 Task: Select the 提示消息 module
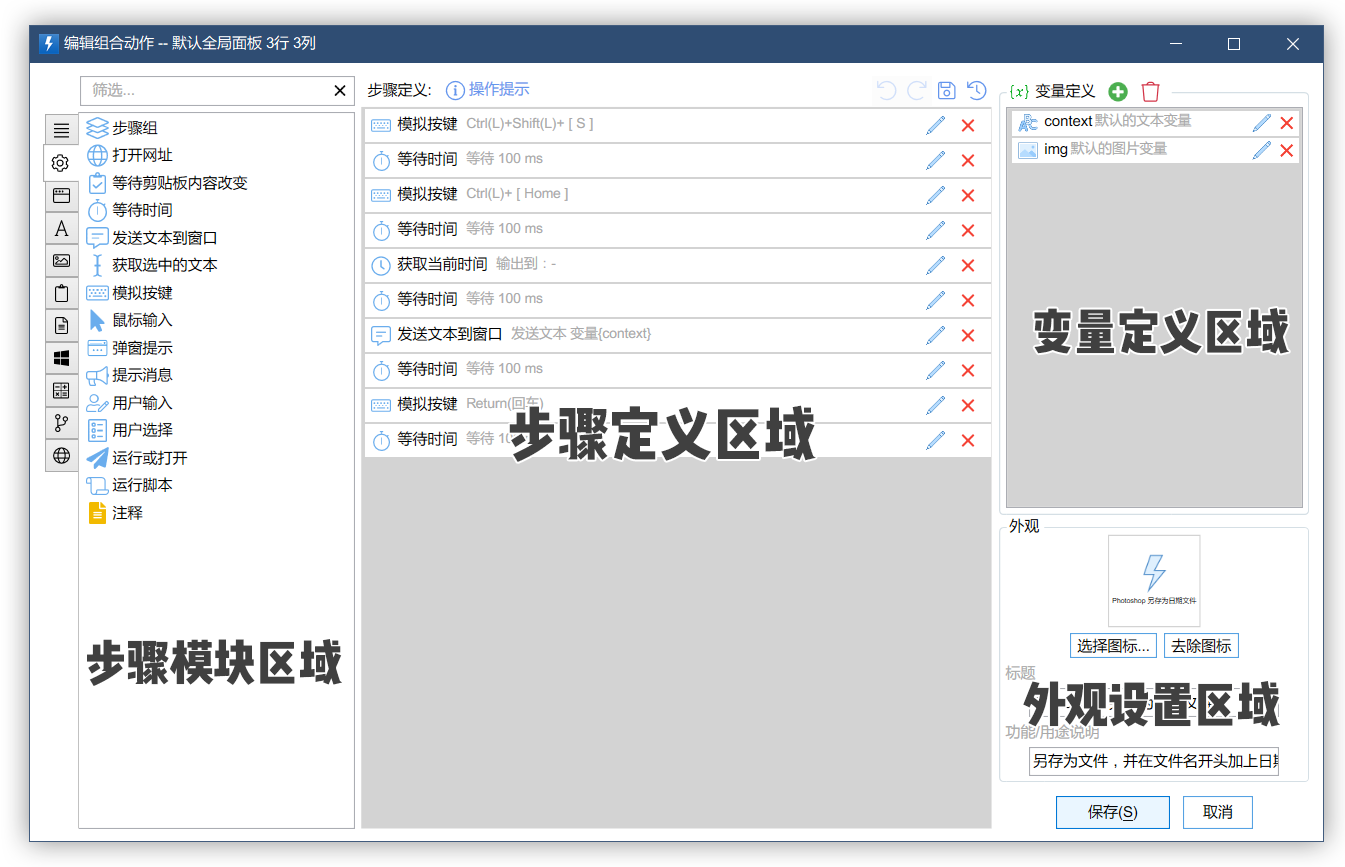(x=129, y=375)
